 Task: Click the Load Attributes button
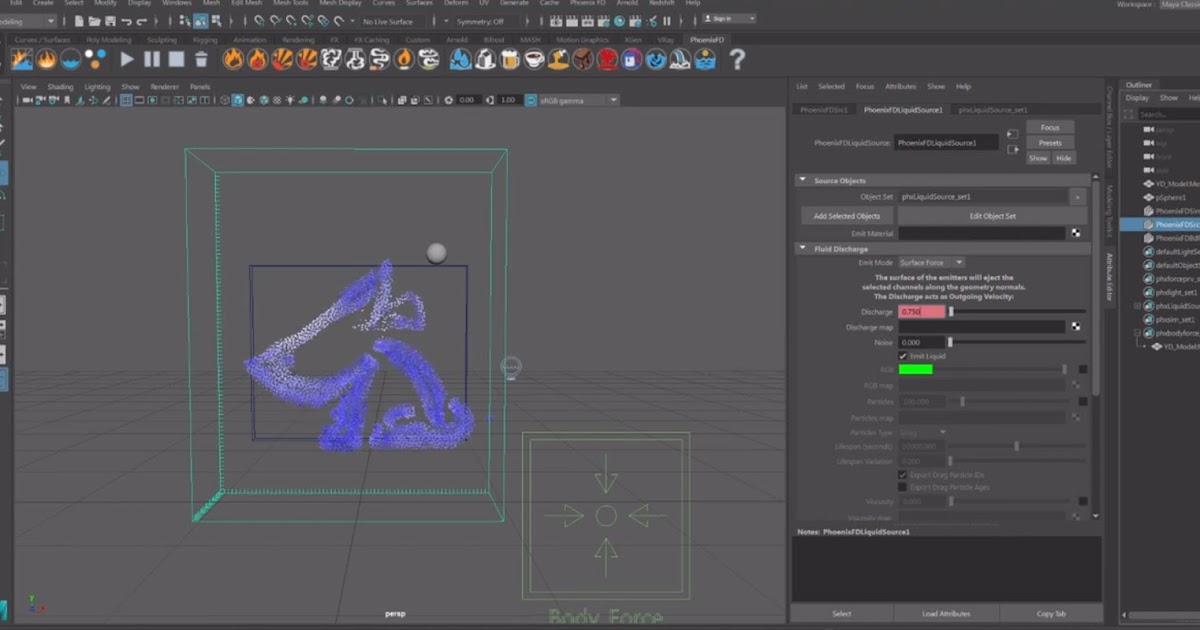[946, 614]
